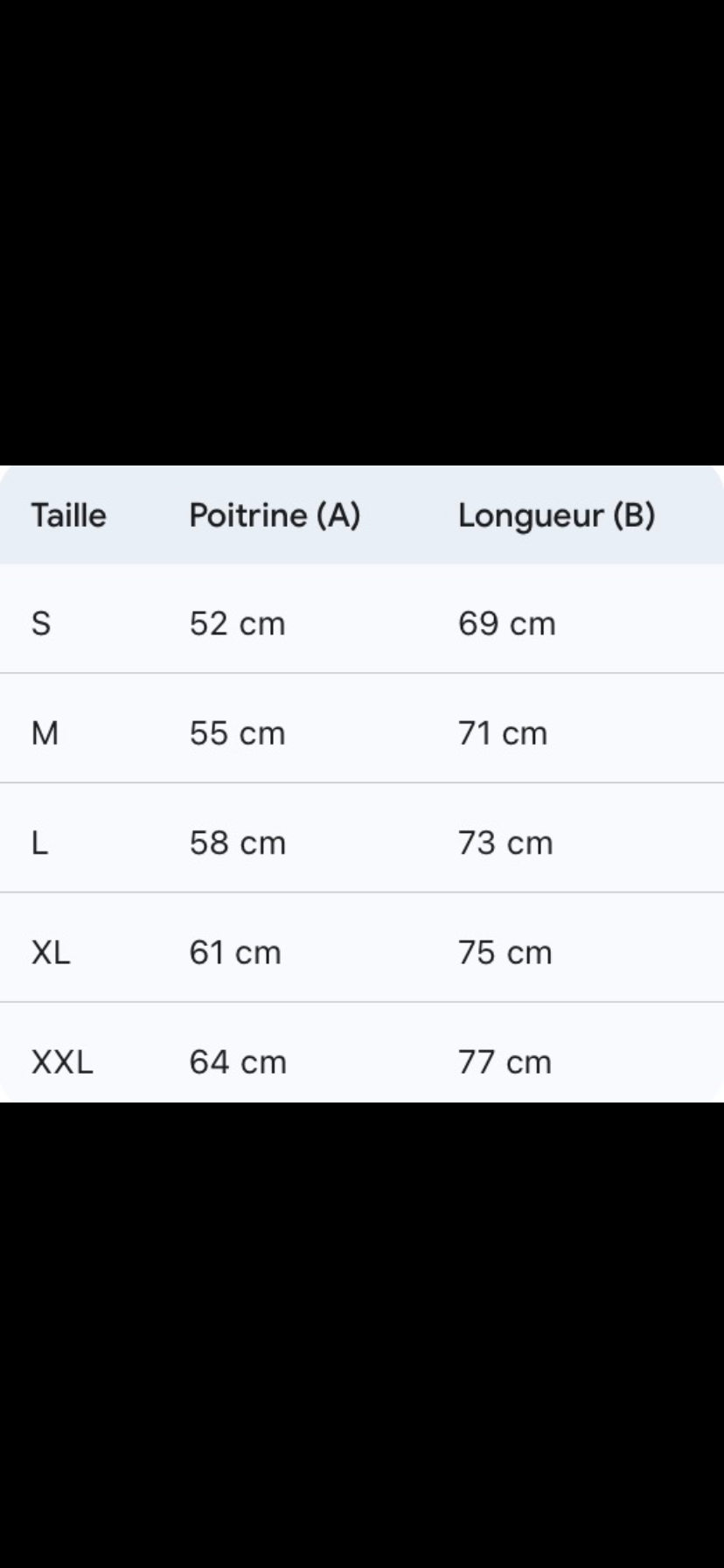Click the 58 cm chest value
Viewport: 724px width, 1568px height.
(237, 843)
